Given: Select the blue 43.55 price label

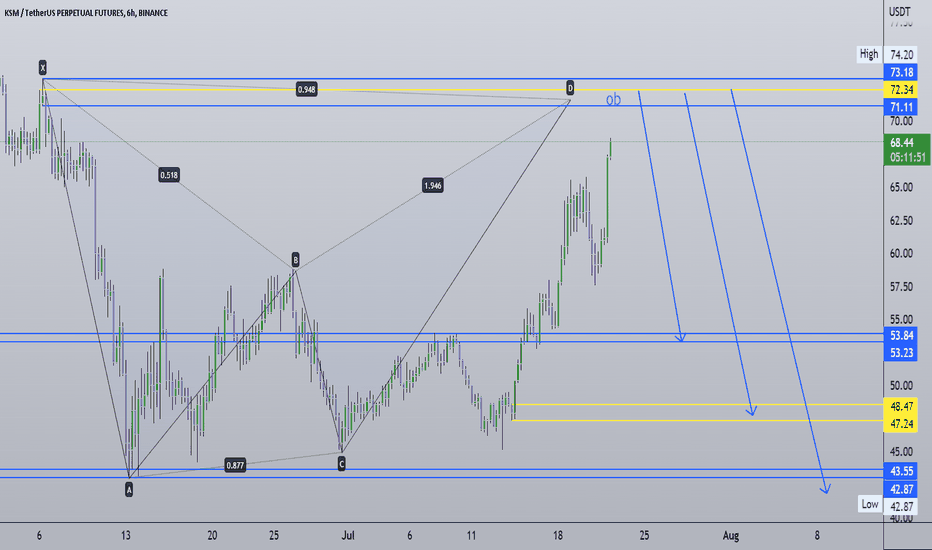Looking at the screenshot, I should coord(901,471).
